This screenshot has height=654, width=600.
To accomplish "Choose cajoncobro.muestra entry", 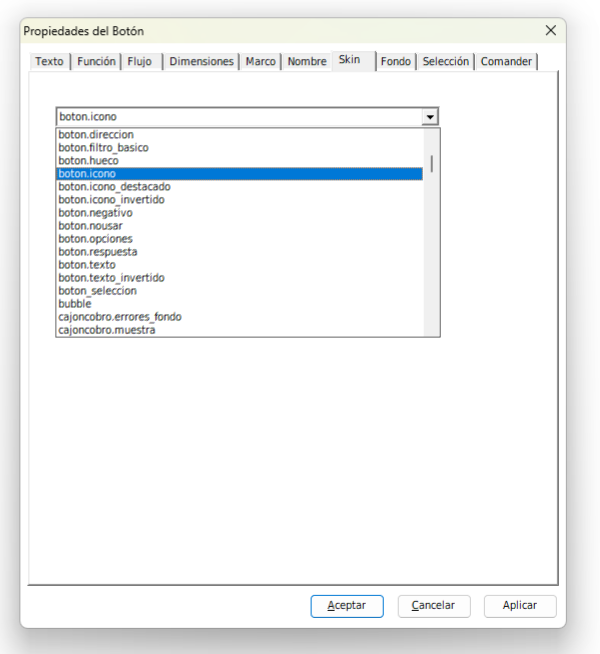I will pyautogui.click(x=240, y=330).
